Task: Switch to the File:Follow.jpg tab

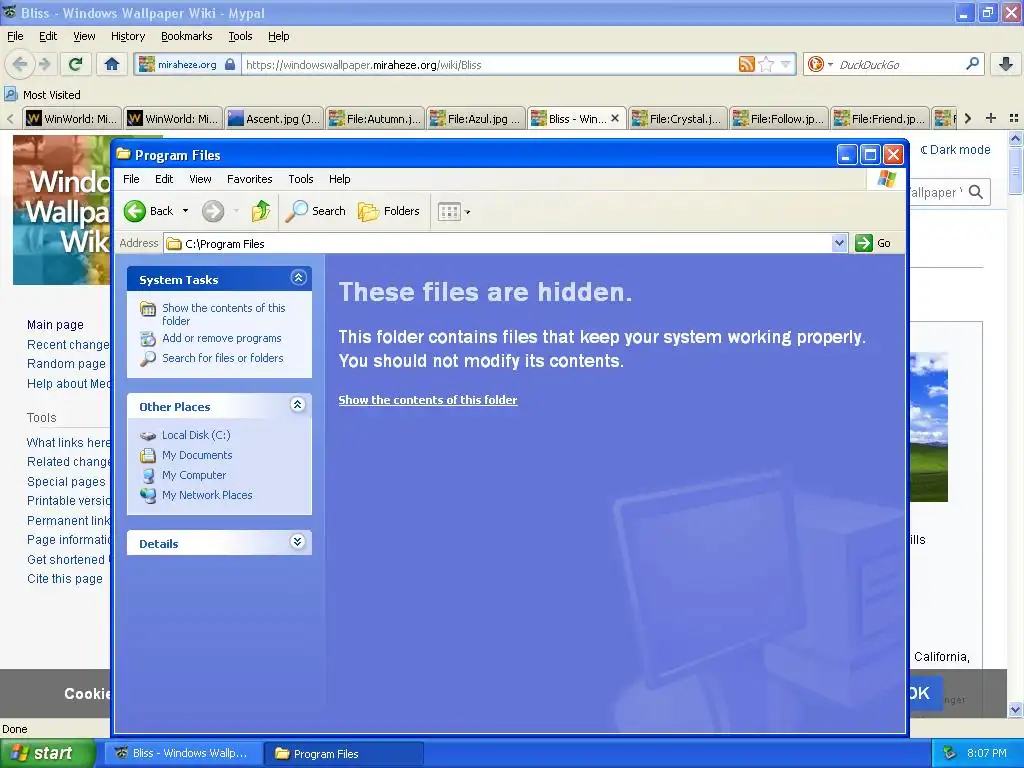Action: click(x=779, y=118)
